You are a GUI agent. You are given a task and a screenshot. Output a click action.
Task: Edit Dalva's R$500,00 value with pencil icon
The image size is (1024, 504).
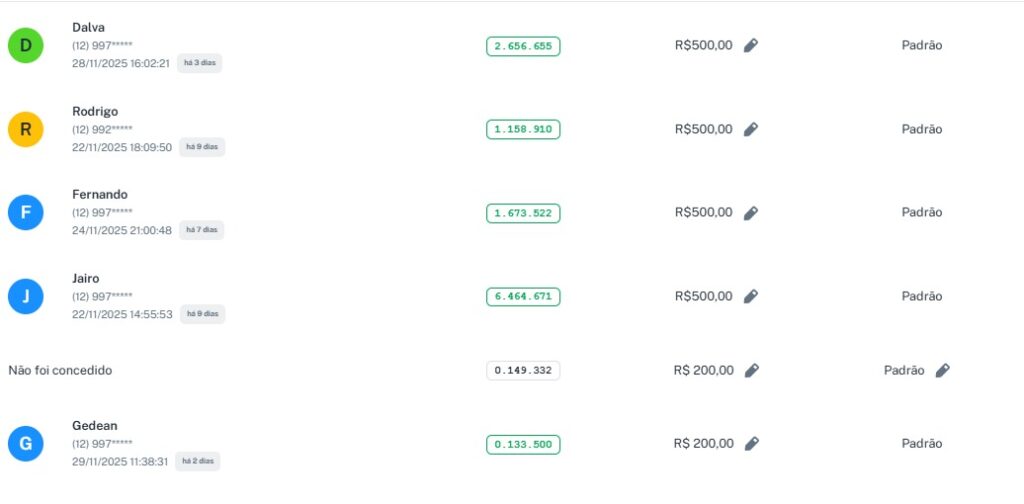(751, 45)
